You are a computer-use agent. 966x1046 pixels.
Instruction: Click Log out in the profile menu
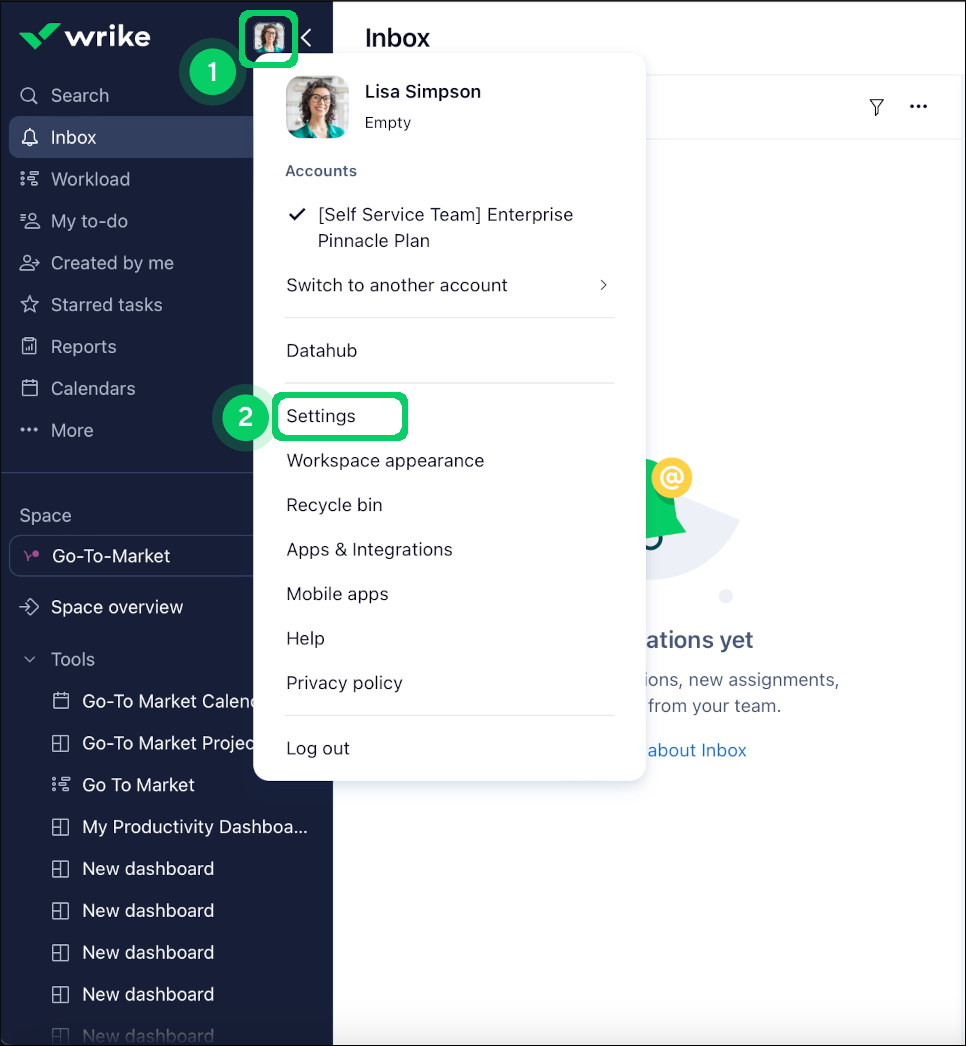[x=317, y=747]
